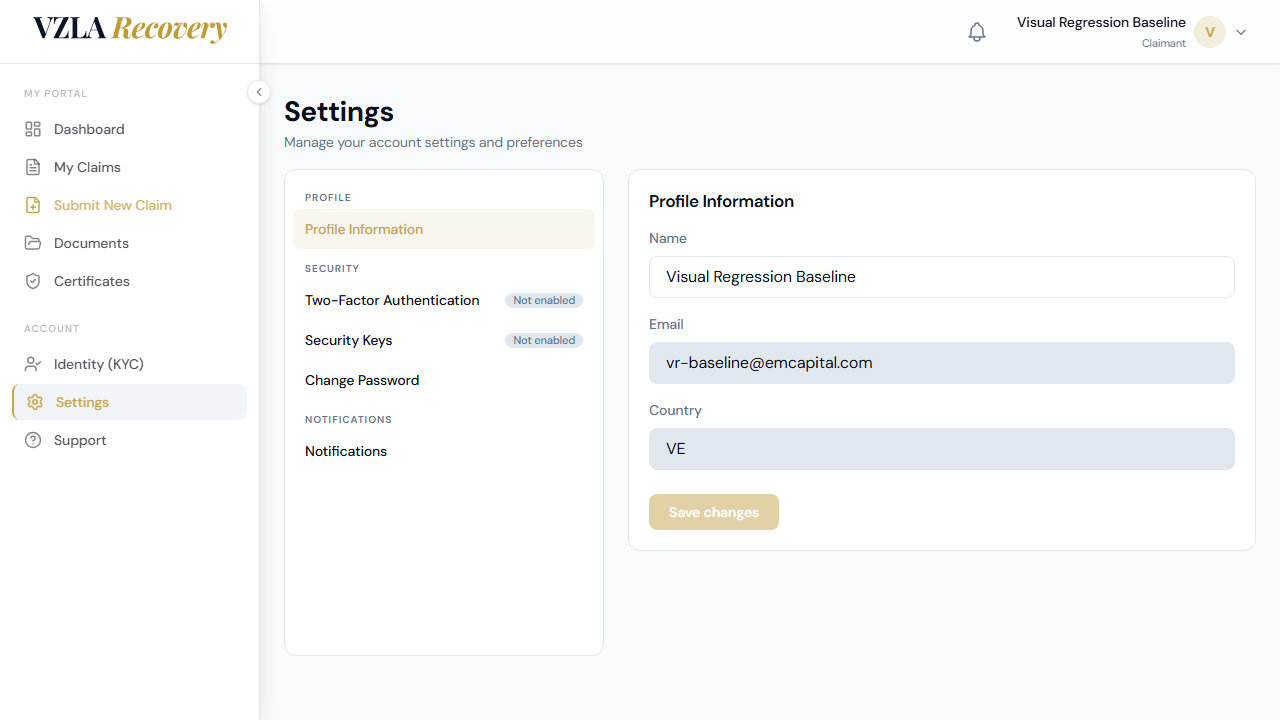
Task: Select Settings in sidebar
Action: (129, 402)
